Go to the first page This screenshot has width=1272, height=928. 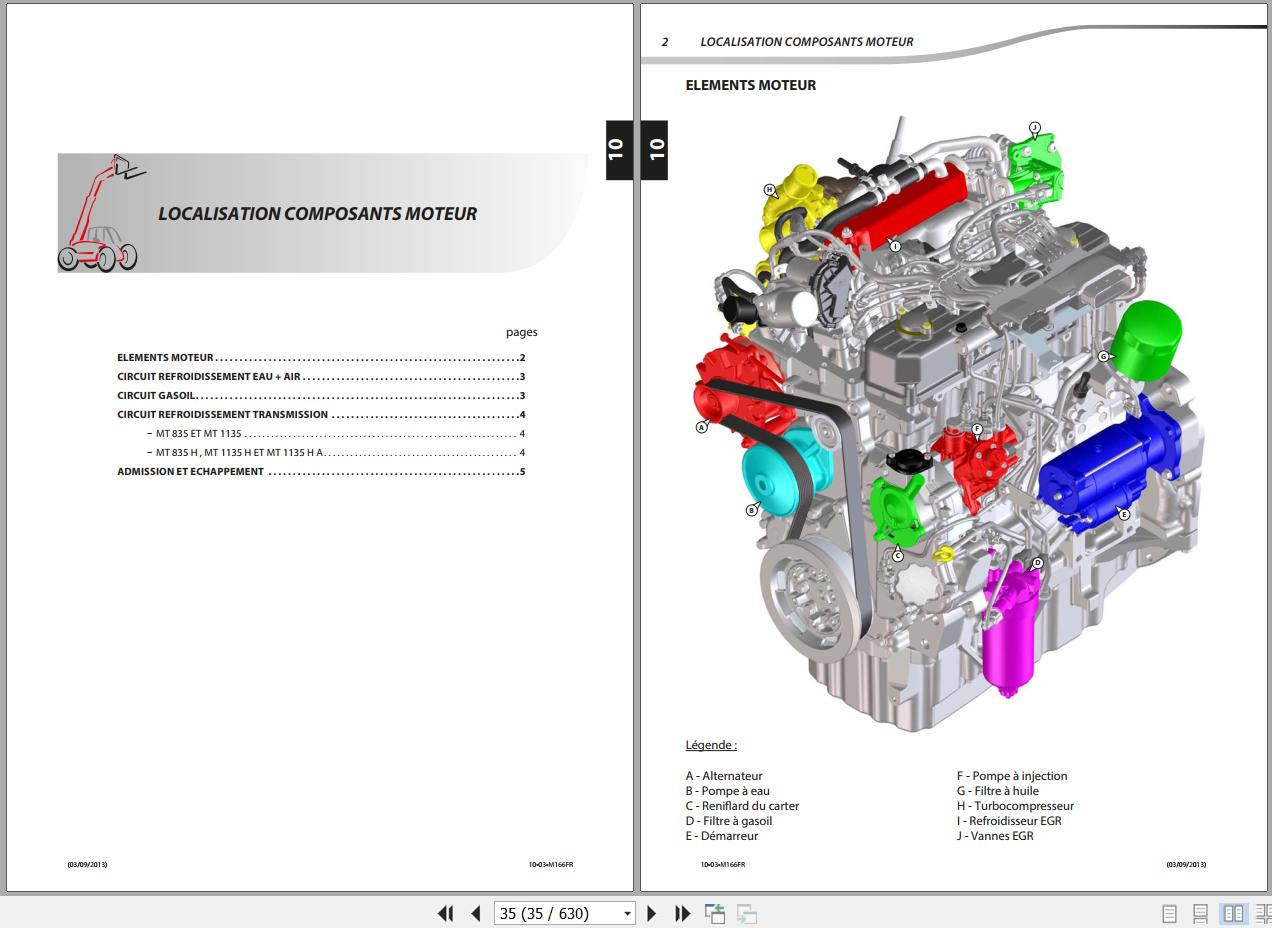(446, 913)
